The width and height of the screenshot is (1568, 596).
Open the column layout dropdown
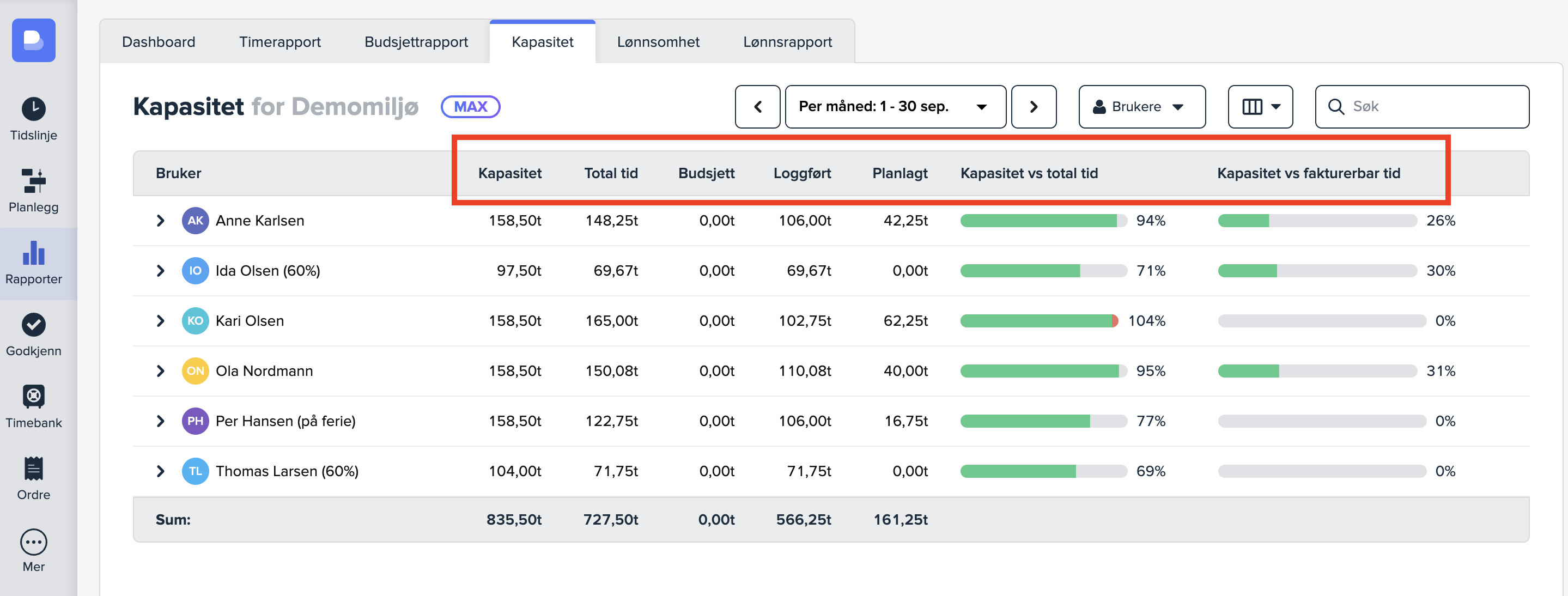click(x=1260, y=107)
